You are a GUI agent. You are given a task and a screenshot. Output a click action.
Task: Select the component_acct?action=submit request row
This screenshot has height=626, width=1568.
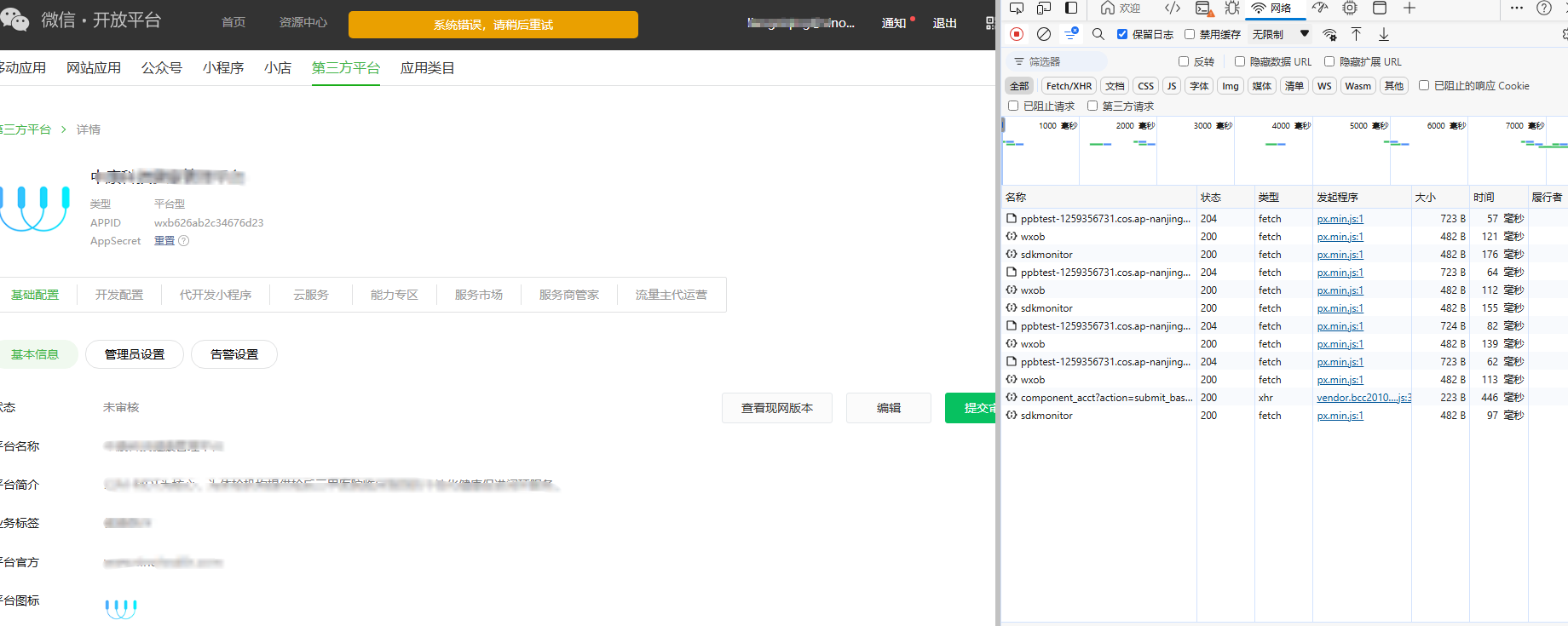pyautogui.click(x=1284, y=398)
